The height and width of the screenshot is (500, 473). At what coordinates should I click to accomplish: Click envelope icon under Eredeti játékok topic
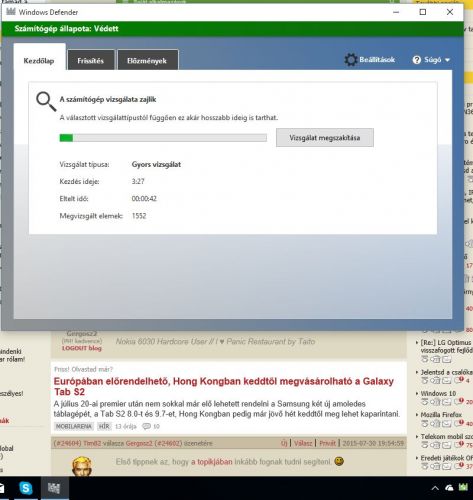[447, 466]
